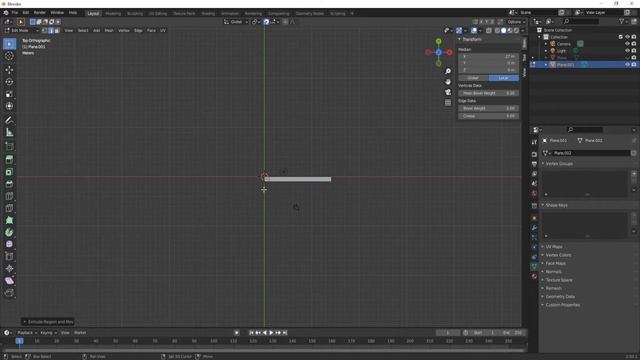Hide the Light object via eye icon

627,51
